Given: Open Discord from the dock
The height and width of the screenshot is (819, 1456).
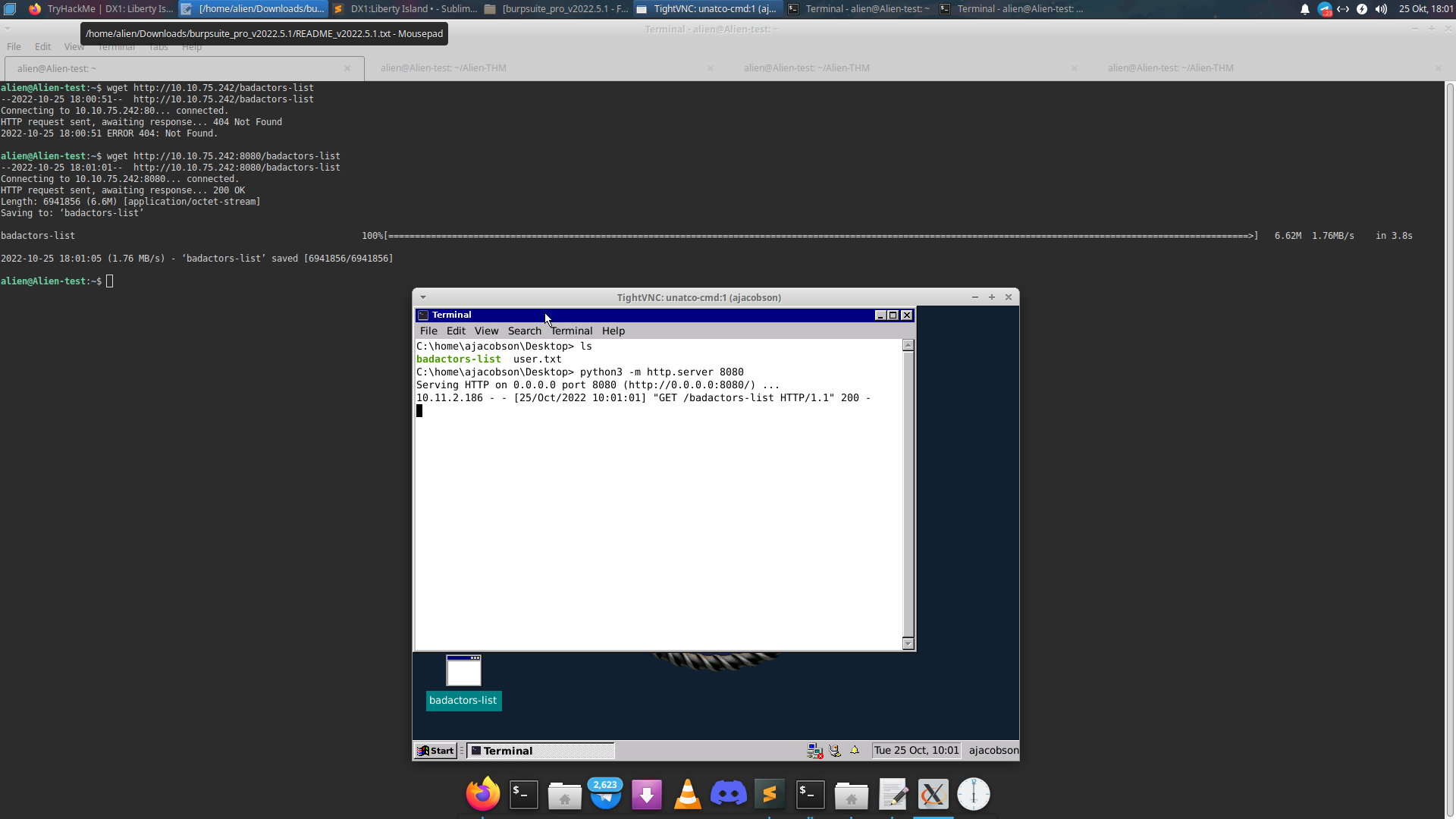Looking at the screenshot, I should point(728,794).
